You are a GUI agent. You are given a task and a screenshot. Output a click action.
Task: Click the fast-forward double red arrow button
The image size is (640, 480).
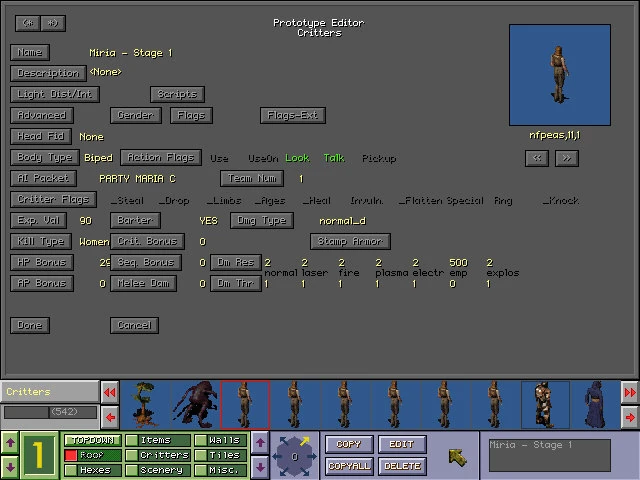tap(630, 392)
